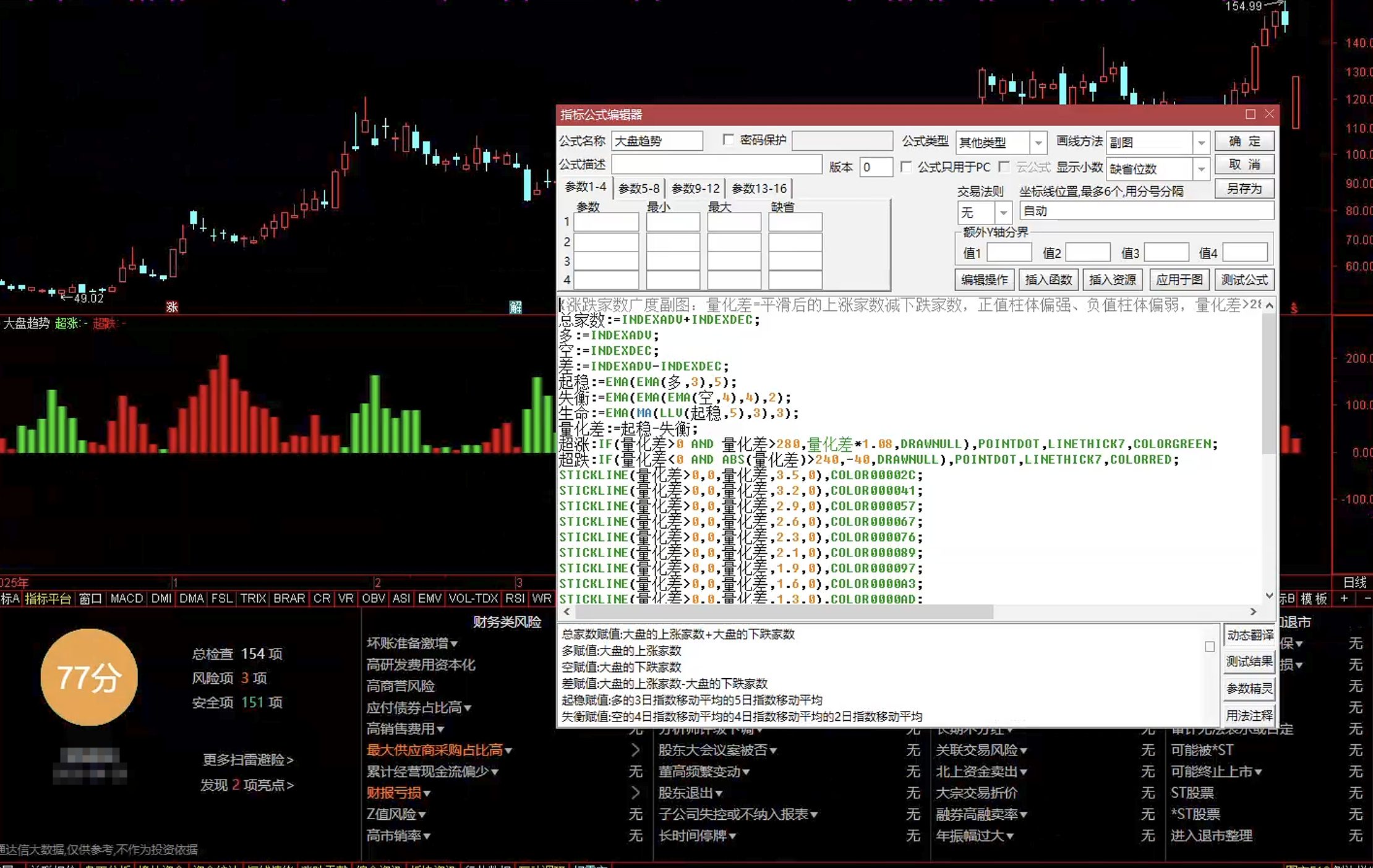Click code editor horizontal scrollbar right arrow
The image size is (1373, 868).
pyautogui.click(x=1253, y=611)
